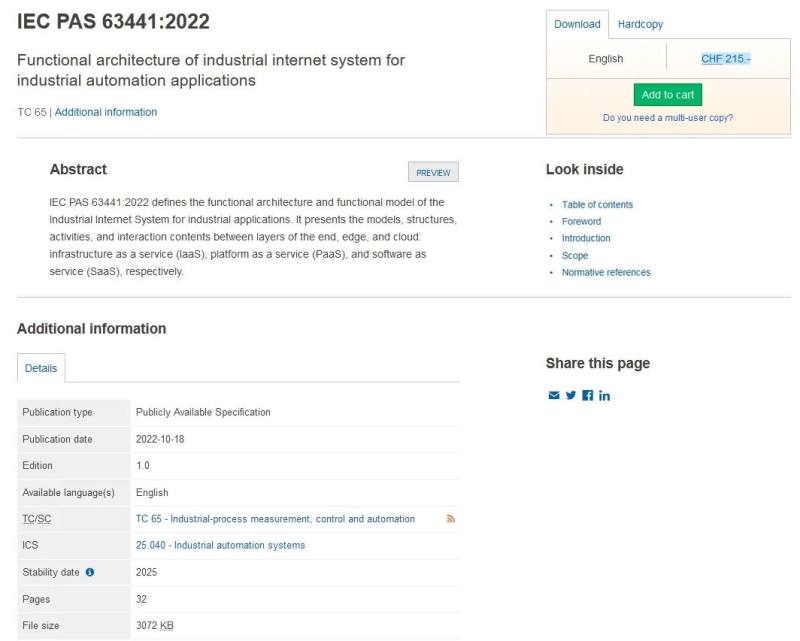Screen dimensions: 800x641
Task: Open the Table of contents link
Action: point(597,205)
